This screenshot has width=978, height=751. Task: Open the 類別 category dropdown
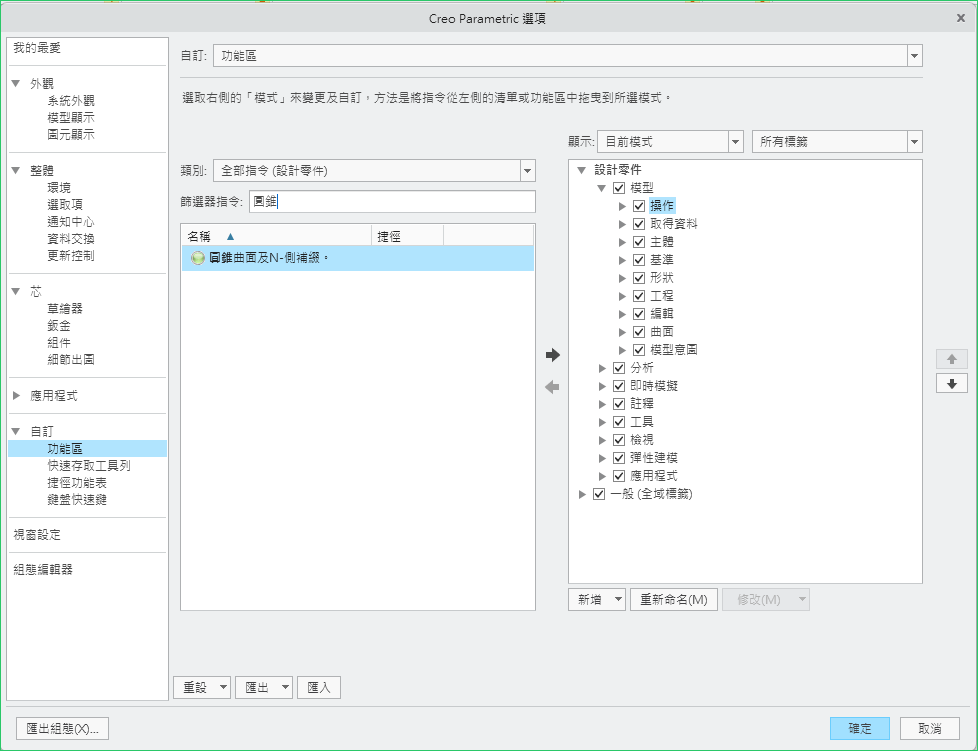click(527, 171)
